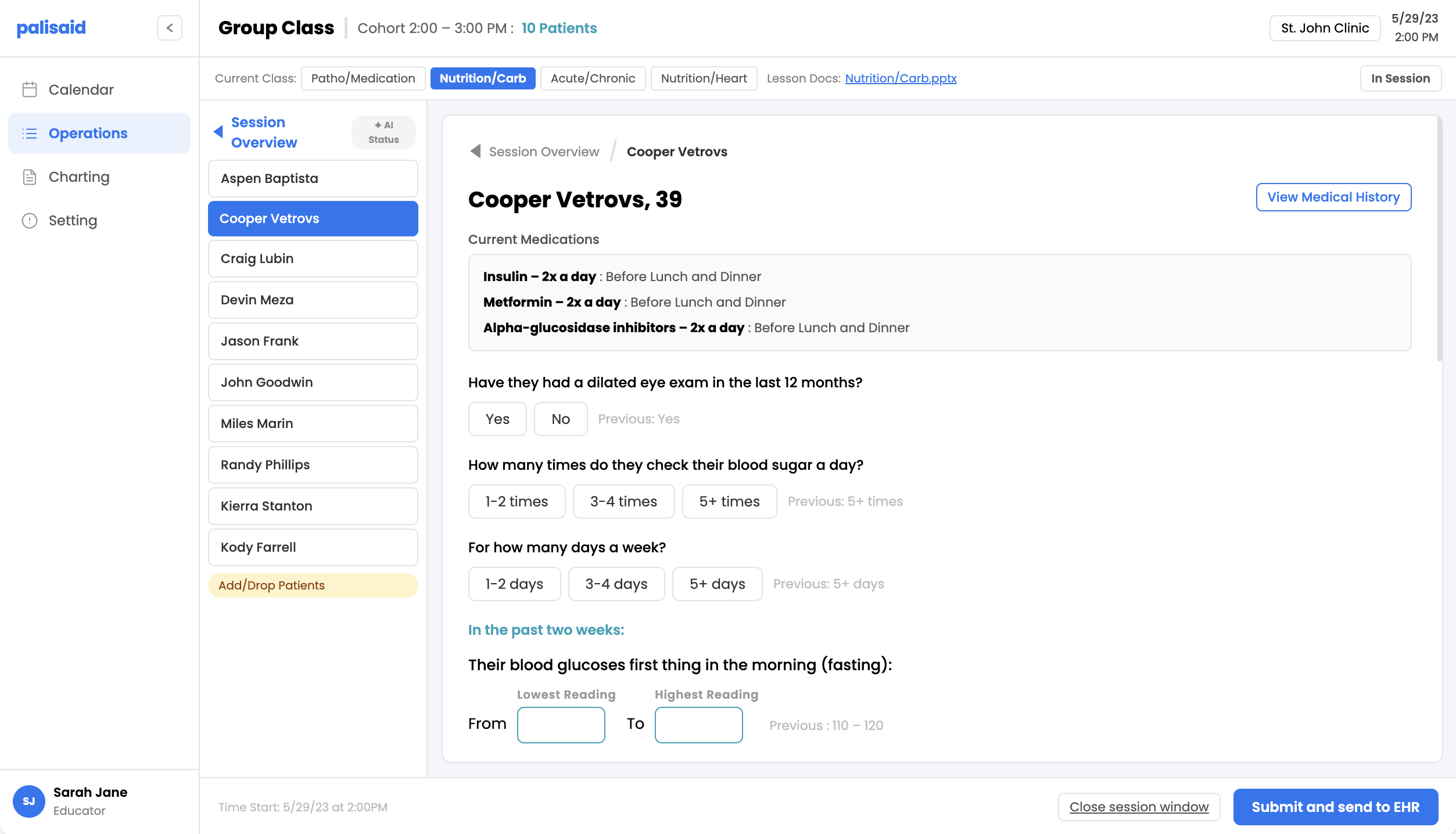Select patient Randy Phillips
This screenshot has height=834, width=1456.
pyautogui.click(x=313, y=465)
